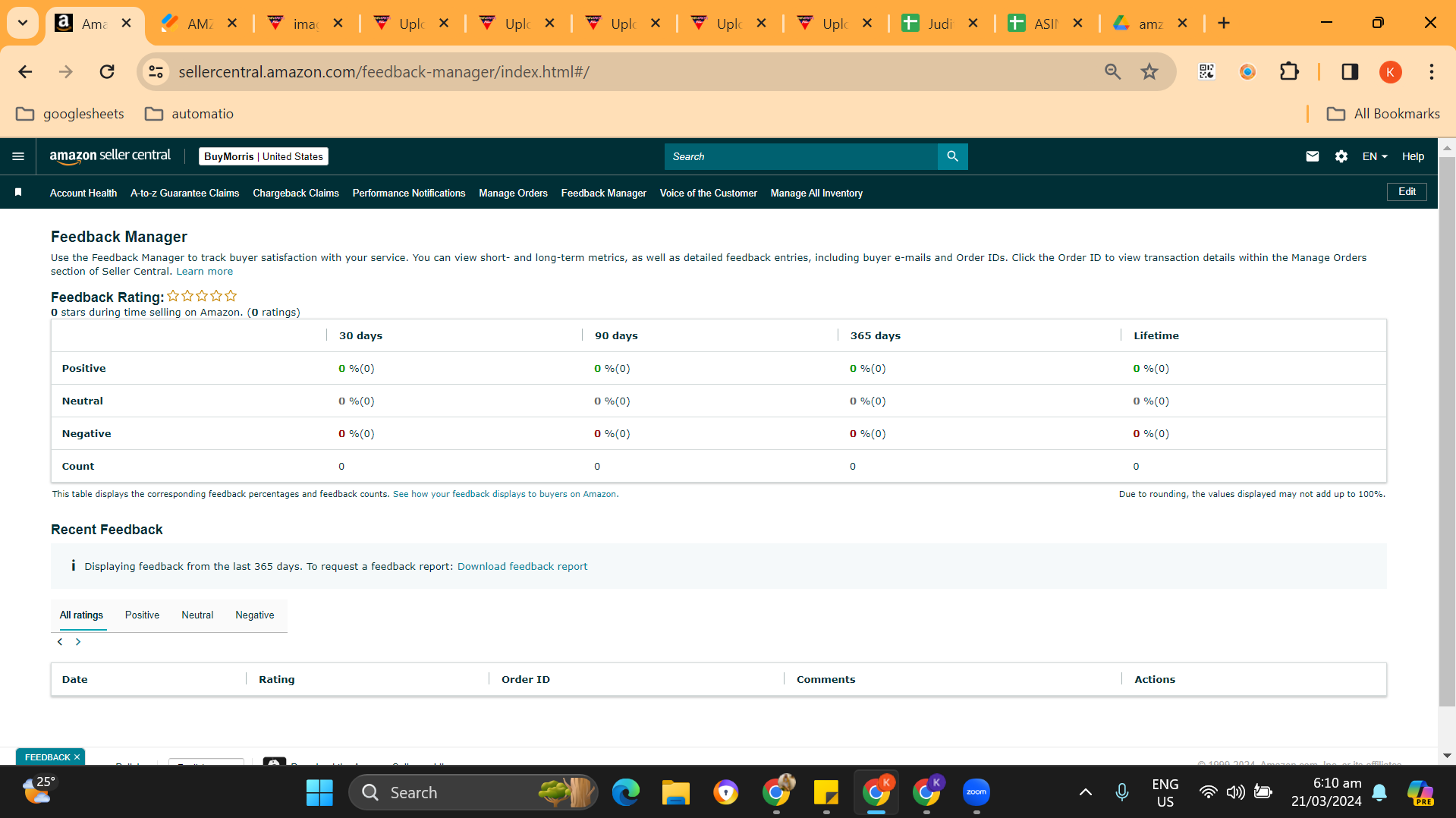The width and height of the screenshot is (1456, 818).
Task: Close the FEEDBACK tab at bottom left
Action: click(x=77, y=757)
